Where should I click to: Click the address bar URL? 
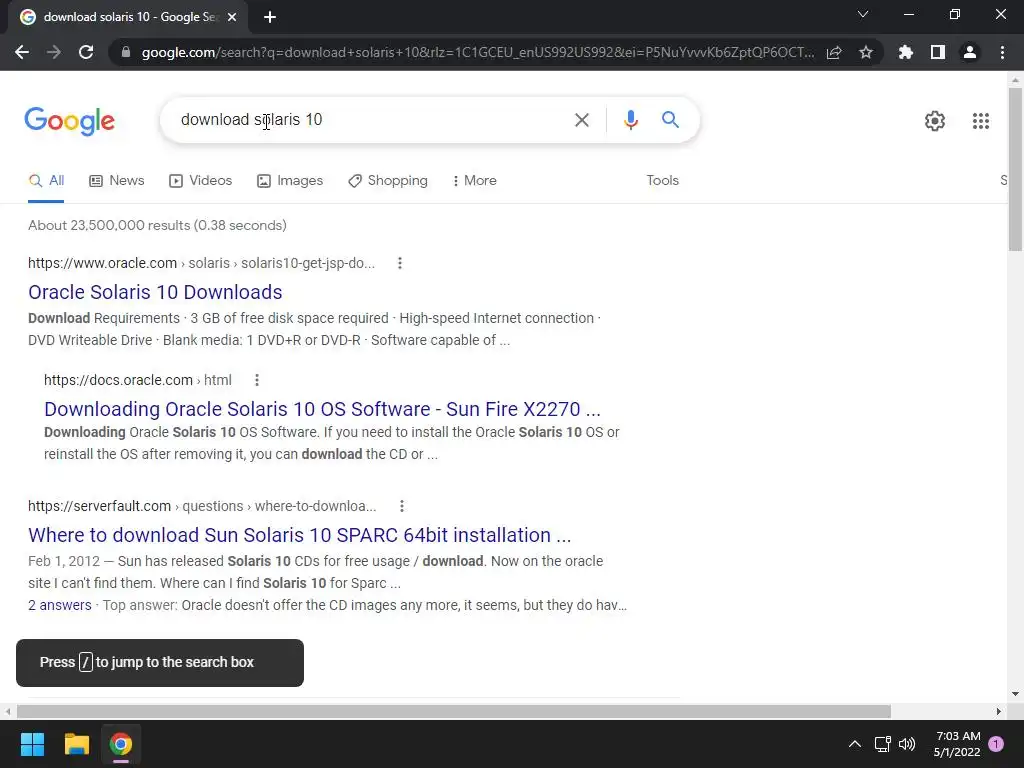click(x=477, y=52)
